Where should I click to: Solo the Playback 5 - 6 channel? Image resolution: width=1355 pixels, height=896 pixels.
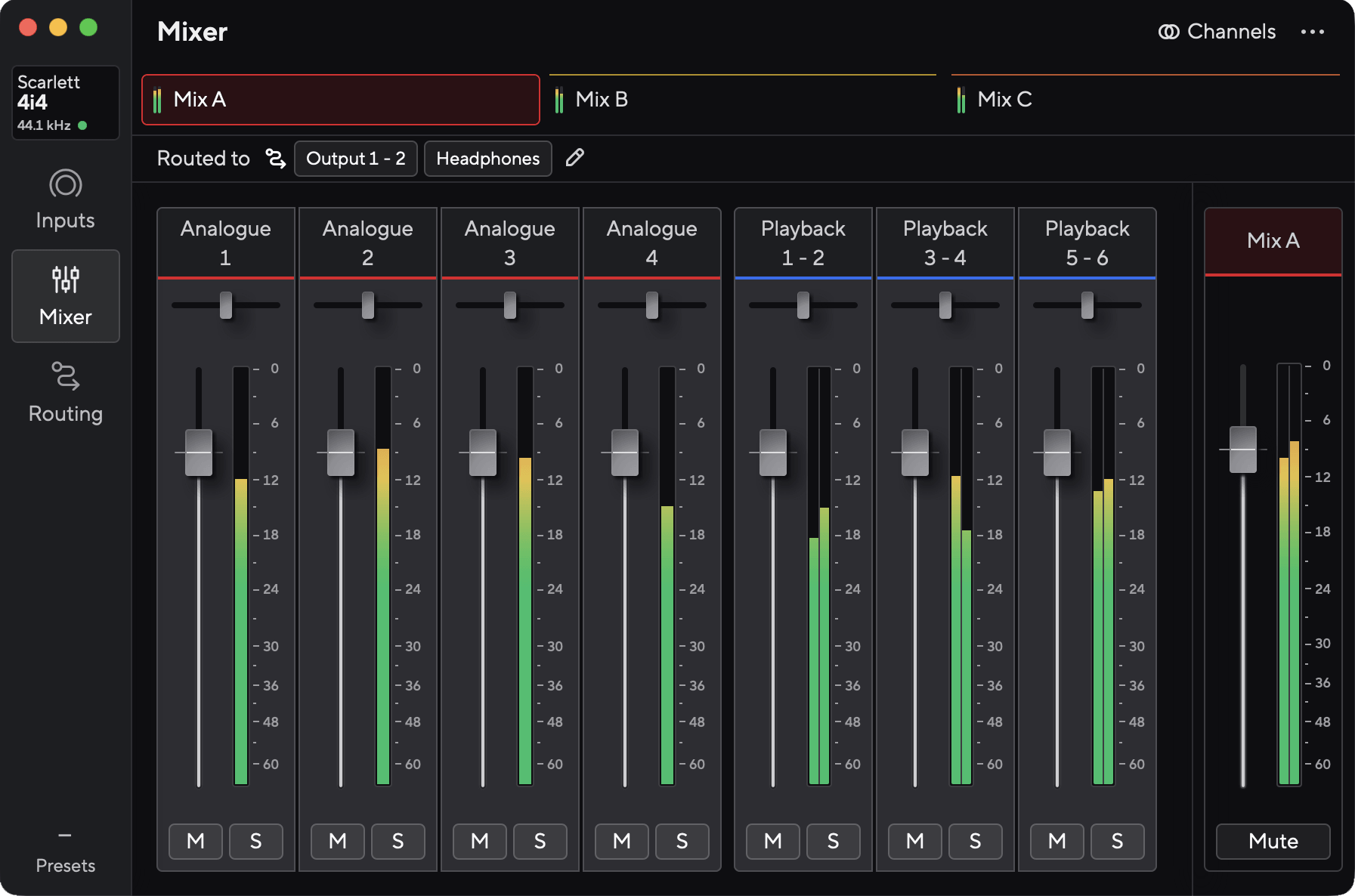click(1118, 842)
